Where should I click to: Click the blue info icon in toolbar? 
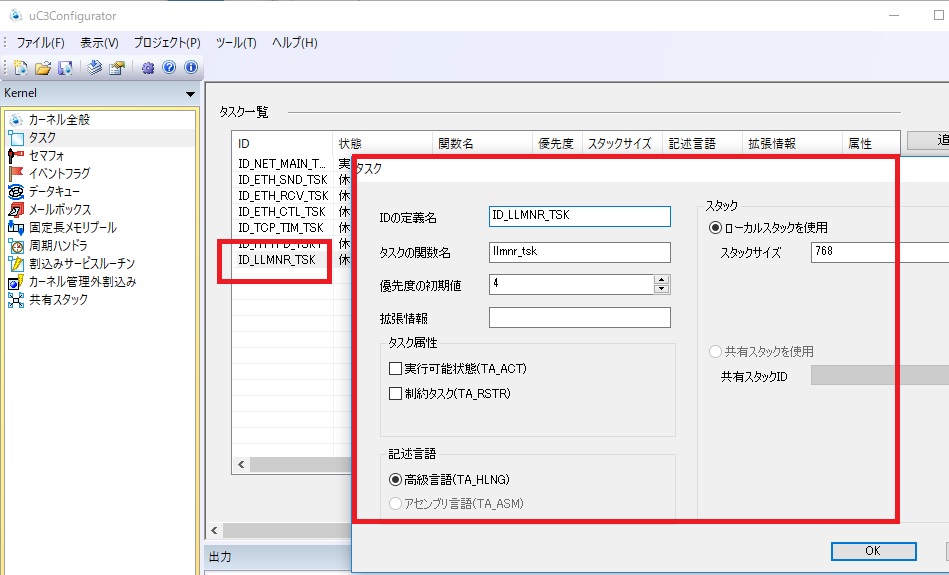pos(190,68)
